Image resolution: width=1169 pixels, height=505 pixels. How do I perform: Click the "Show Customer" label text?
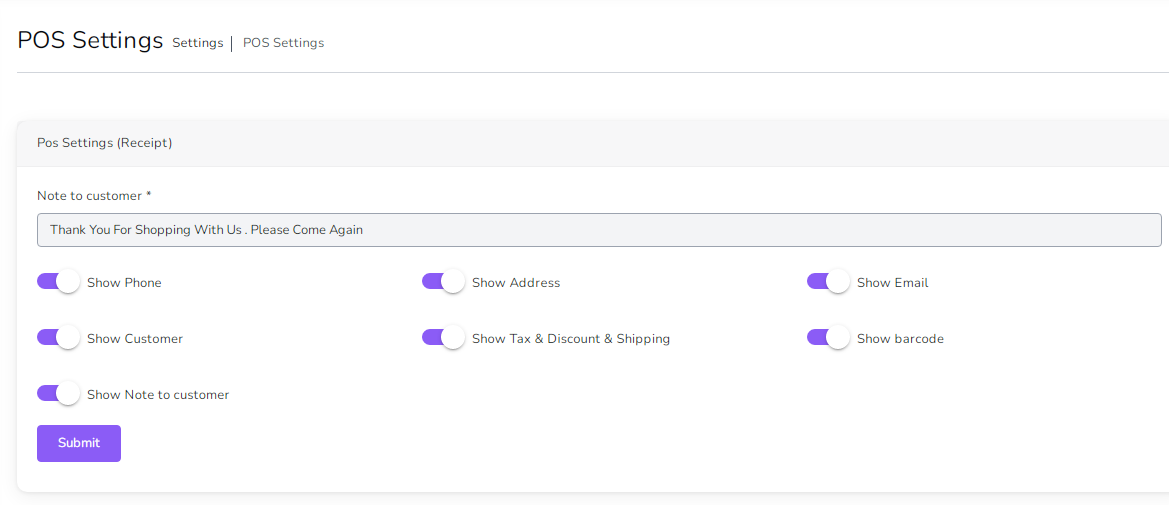(x=135, y=339)
